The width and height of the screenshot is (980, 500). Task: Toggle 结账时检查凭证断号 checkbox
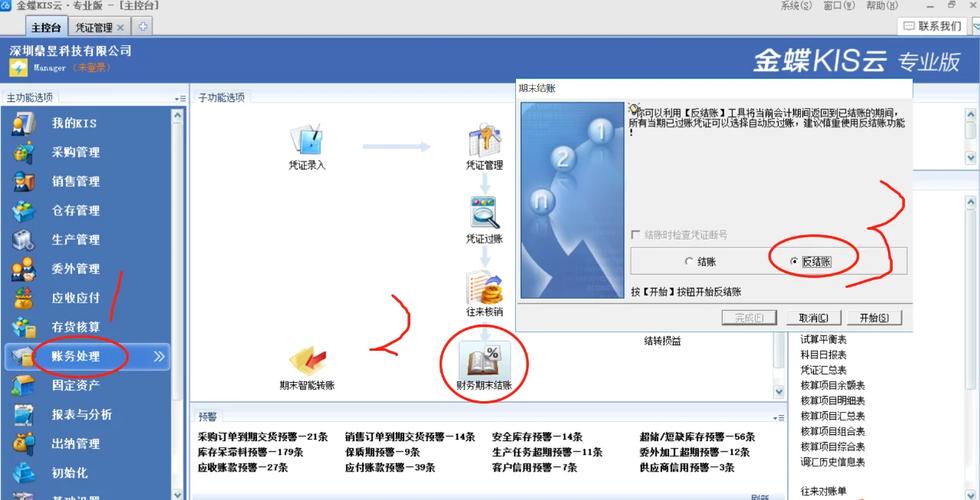(636, 235)
